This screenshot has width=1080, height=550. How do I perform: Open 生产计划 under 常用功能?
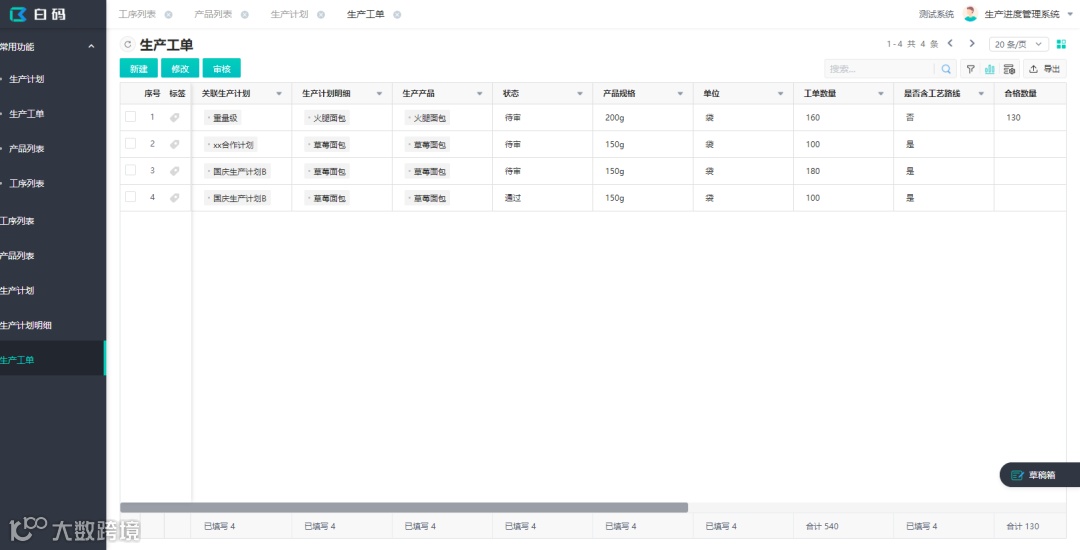pyautogui.click(x=27, y=79)
